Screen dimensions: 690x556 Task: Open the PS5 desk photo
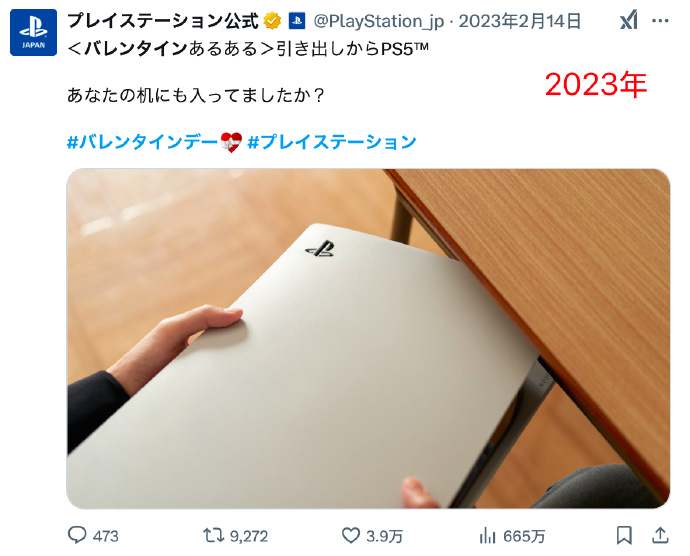(368, 339)
